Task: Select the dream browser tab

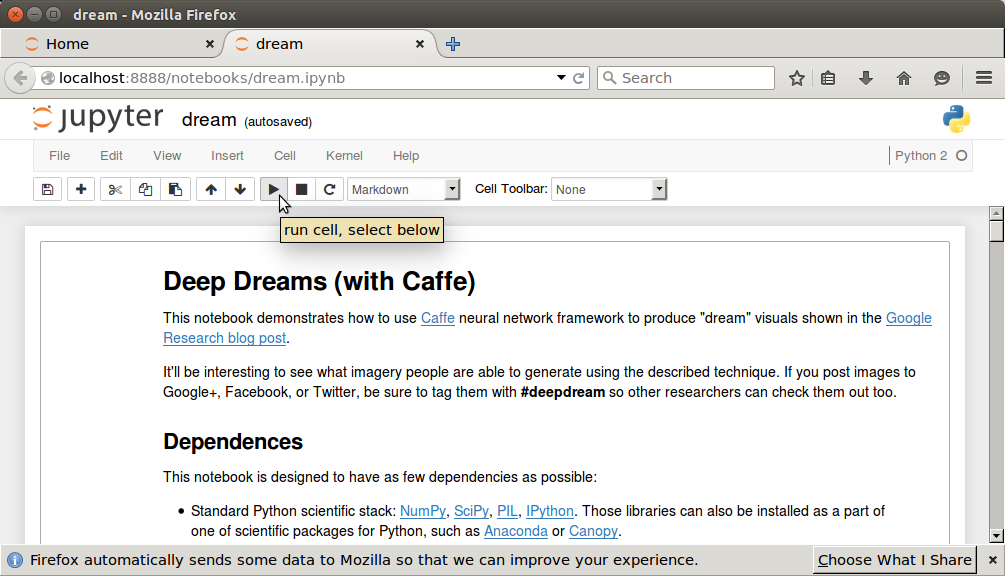Action: pyautogui.click(x=330, y=44)
